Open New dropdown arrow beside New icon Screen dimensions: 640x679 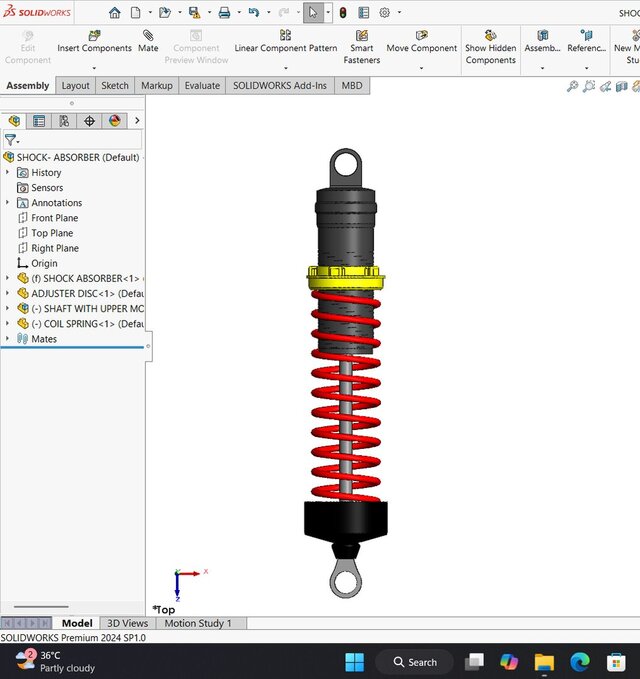click(x=150, y=13)
